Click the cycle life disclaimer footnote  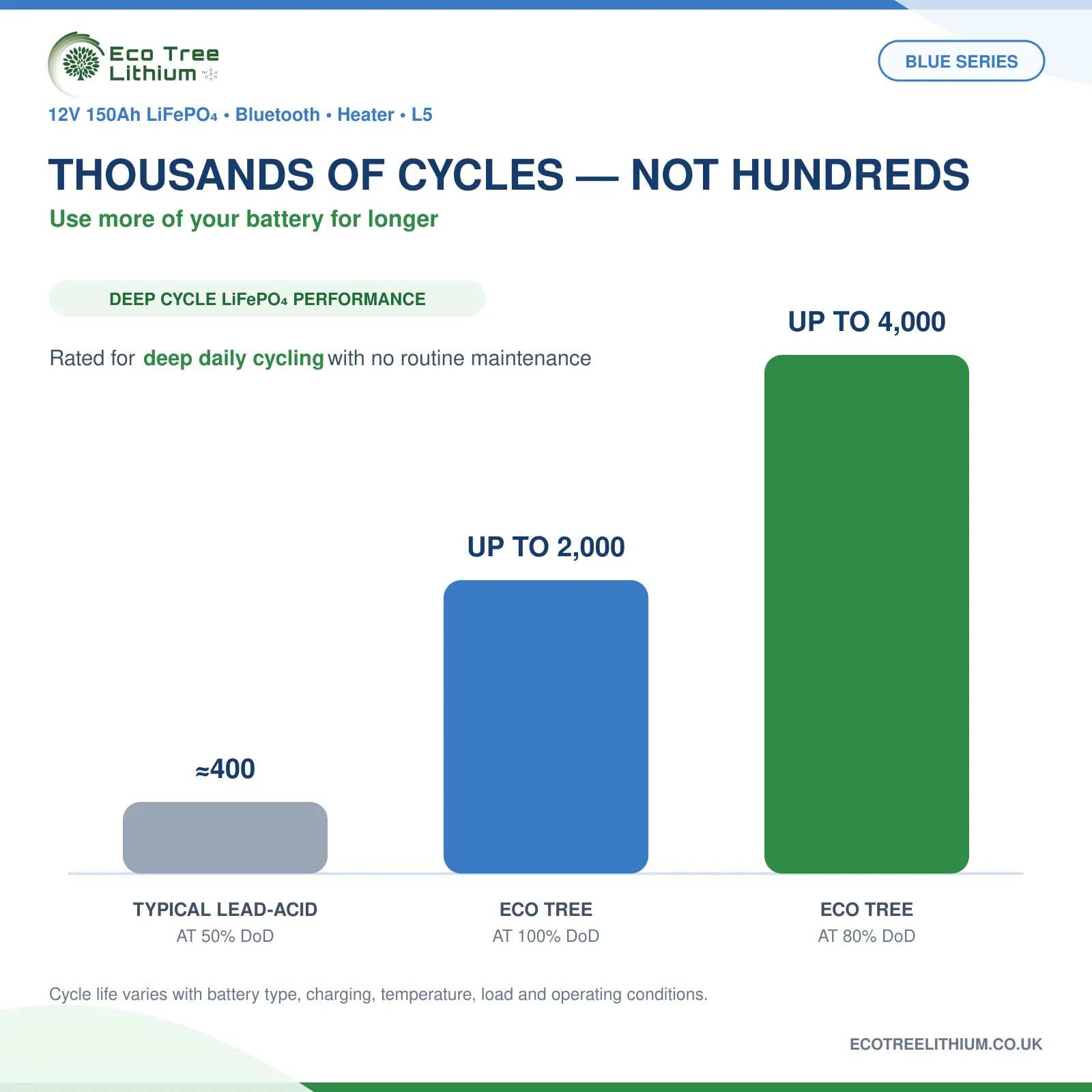click(x=378, y=994)
